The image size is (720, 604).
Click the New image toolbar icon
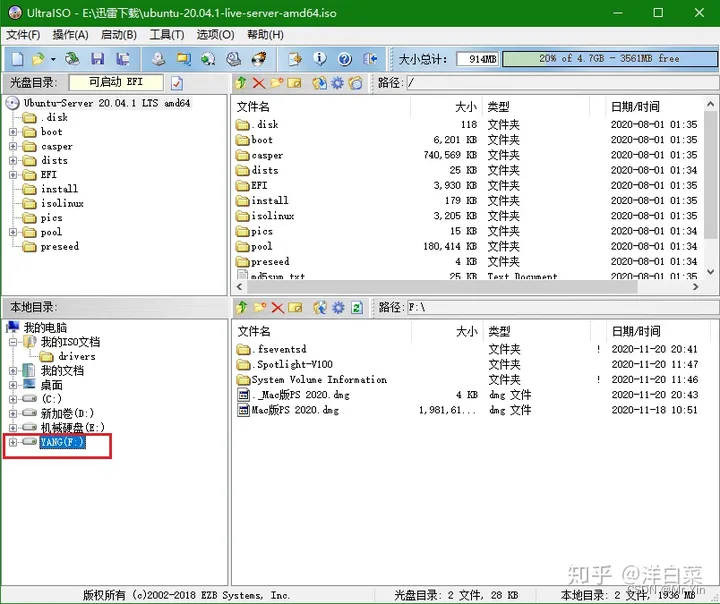17,59
